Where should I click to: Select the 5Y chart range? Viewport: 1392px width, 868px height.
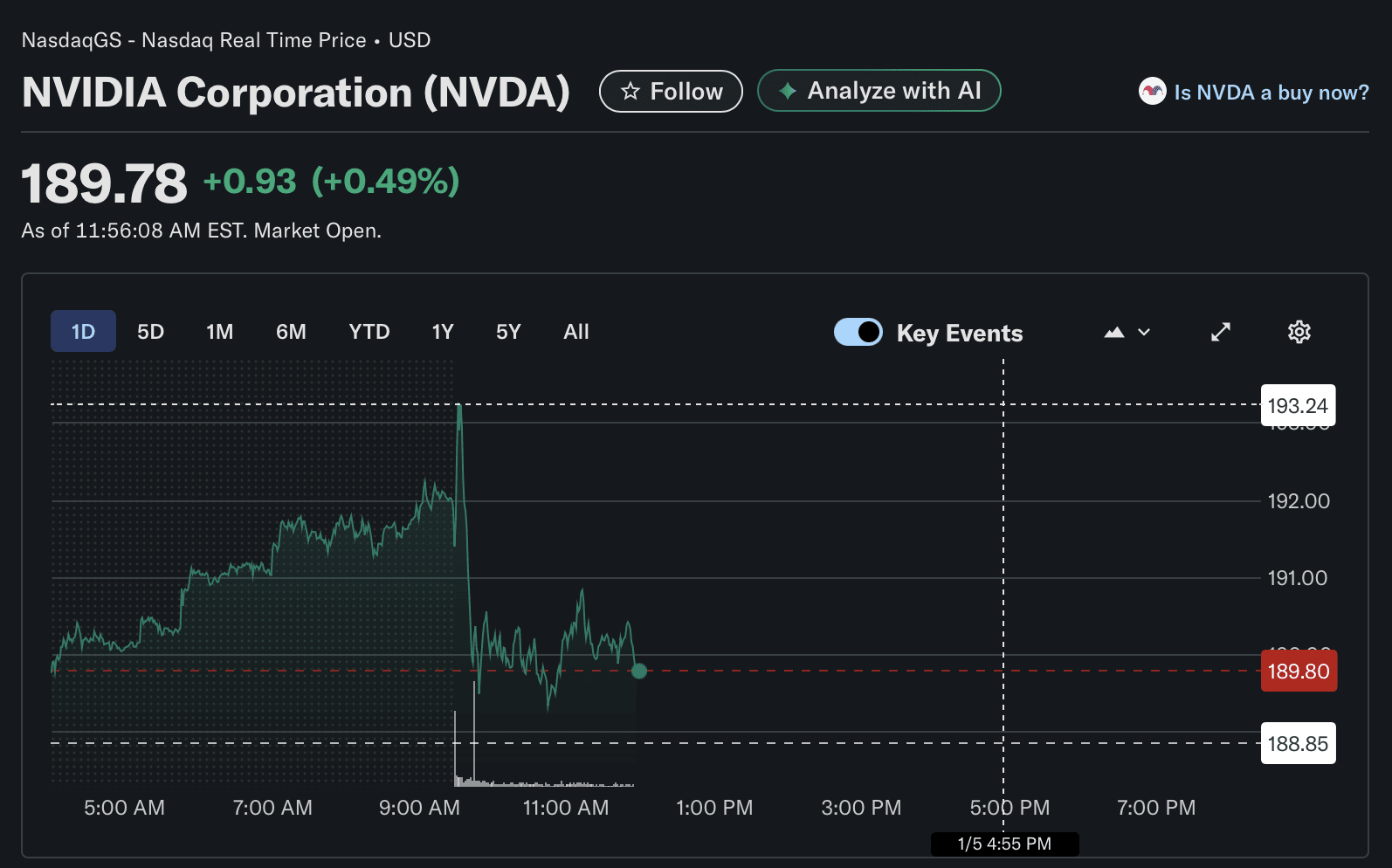508,332
